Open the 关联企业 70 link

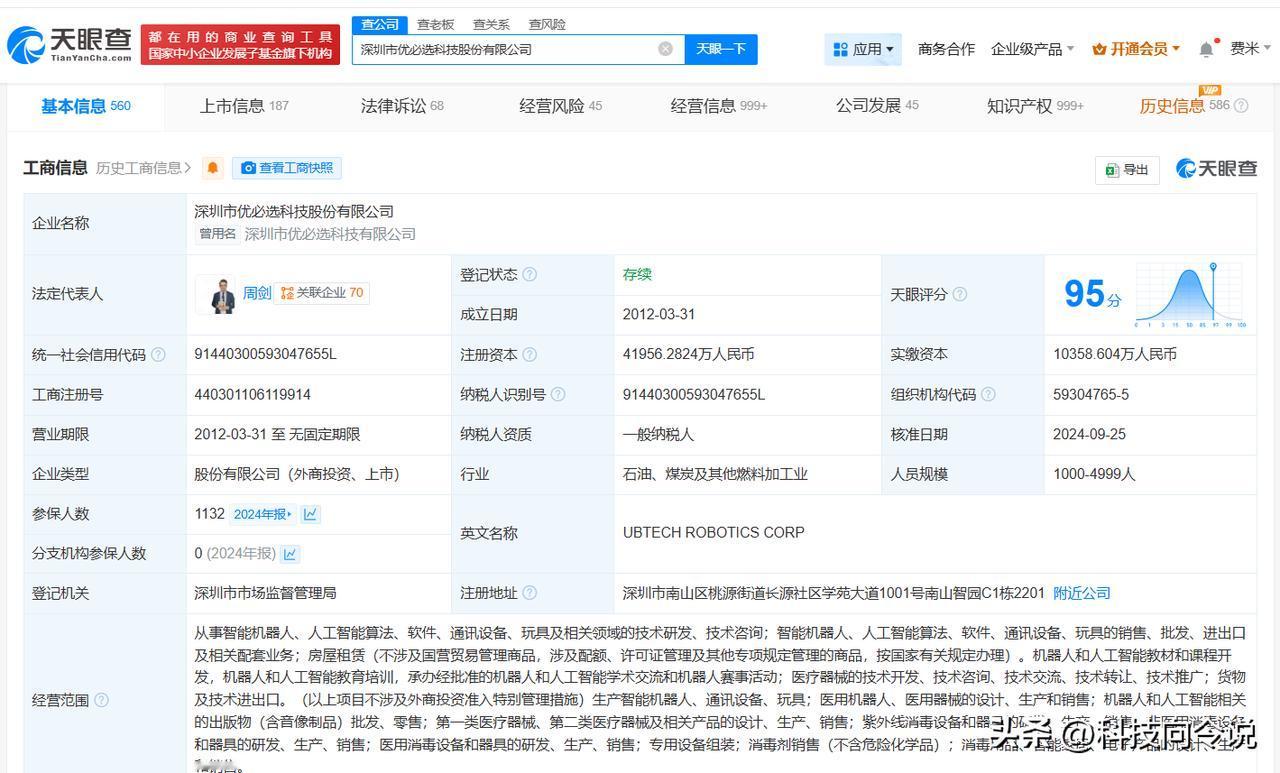(x=322, y=293)
